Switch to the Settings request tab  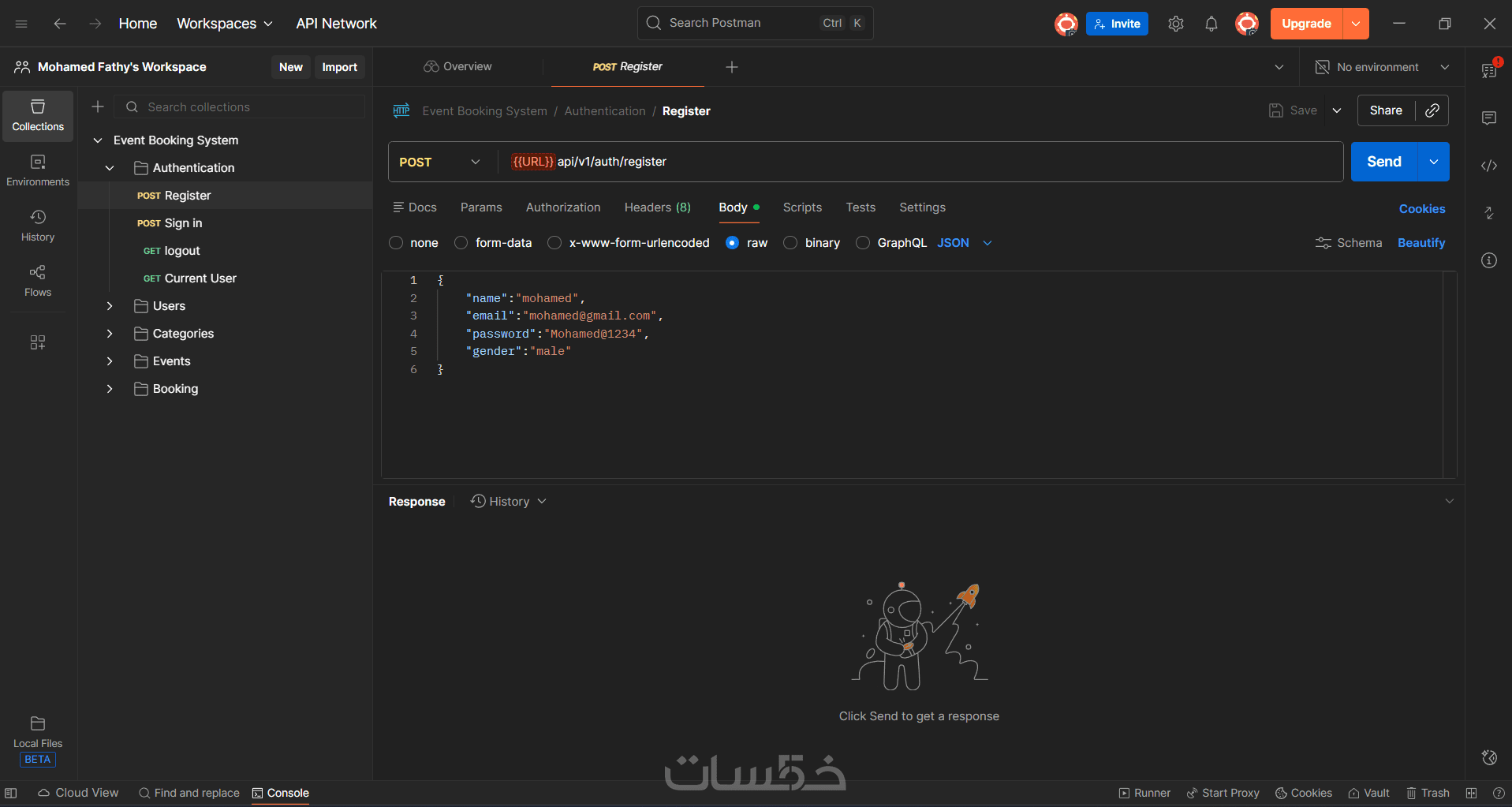[922, 207]
